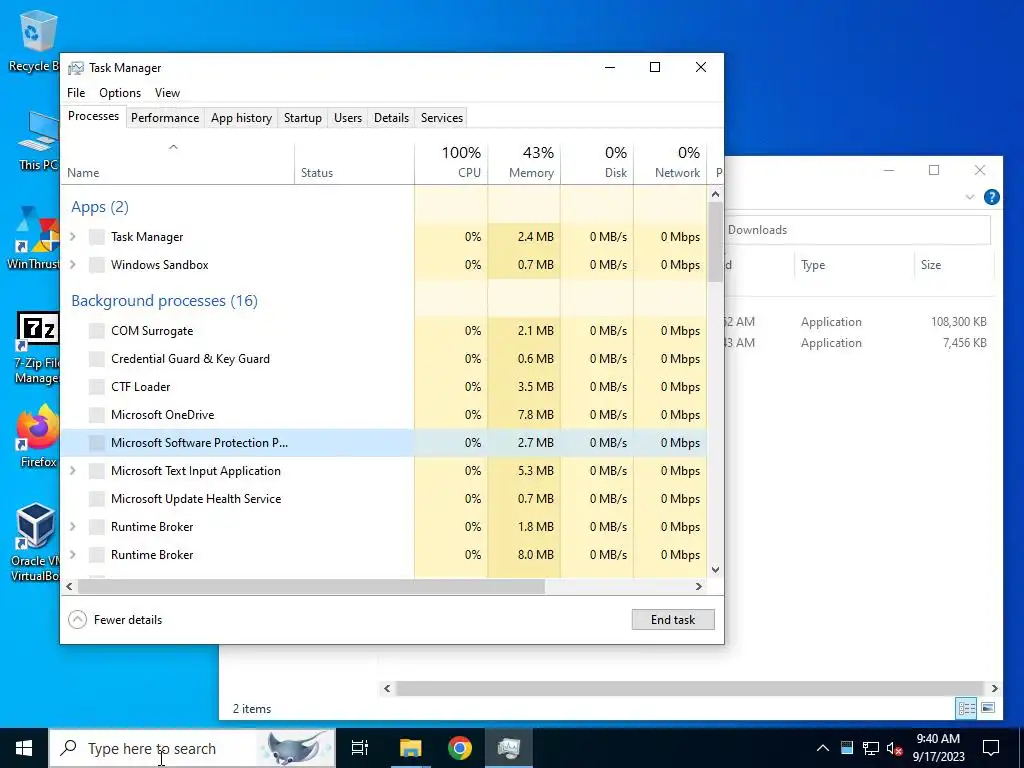The height and width of the screenshot is (768, 1024).
Task: Open the Recycle Bin desktop icon
Action: (34, 40)
